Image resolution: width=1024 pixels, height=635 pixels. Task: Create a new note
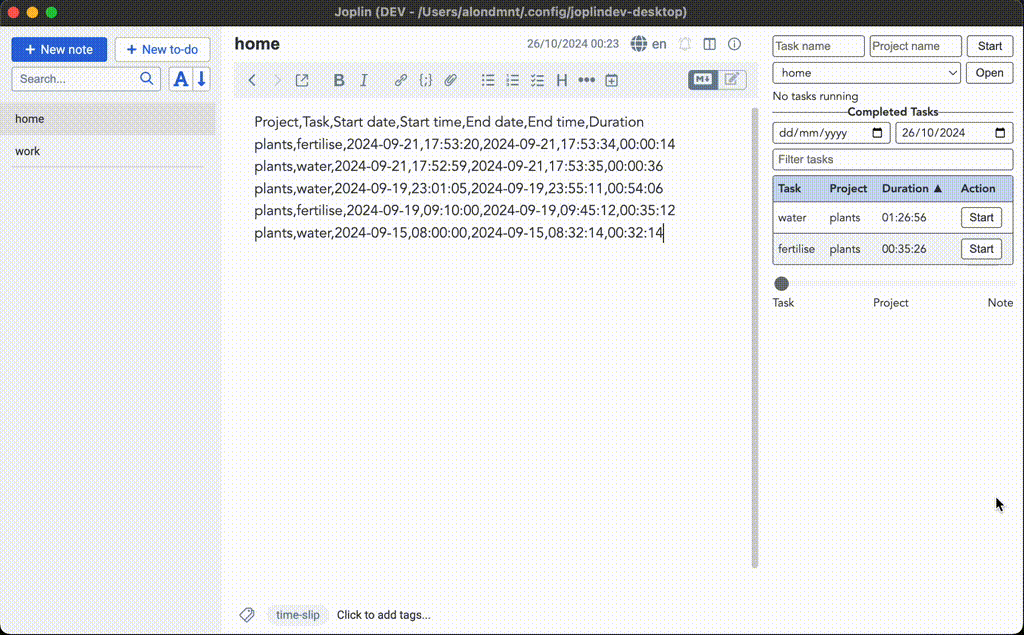click(59, 50)
